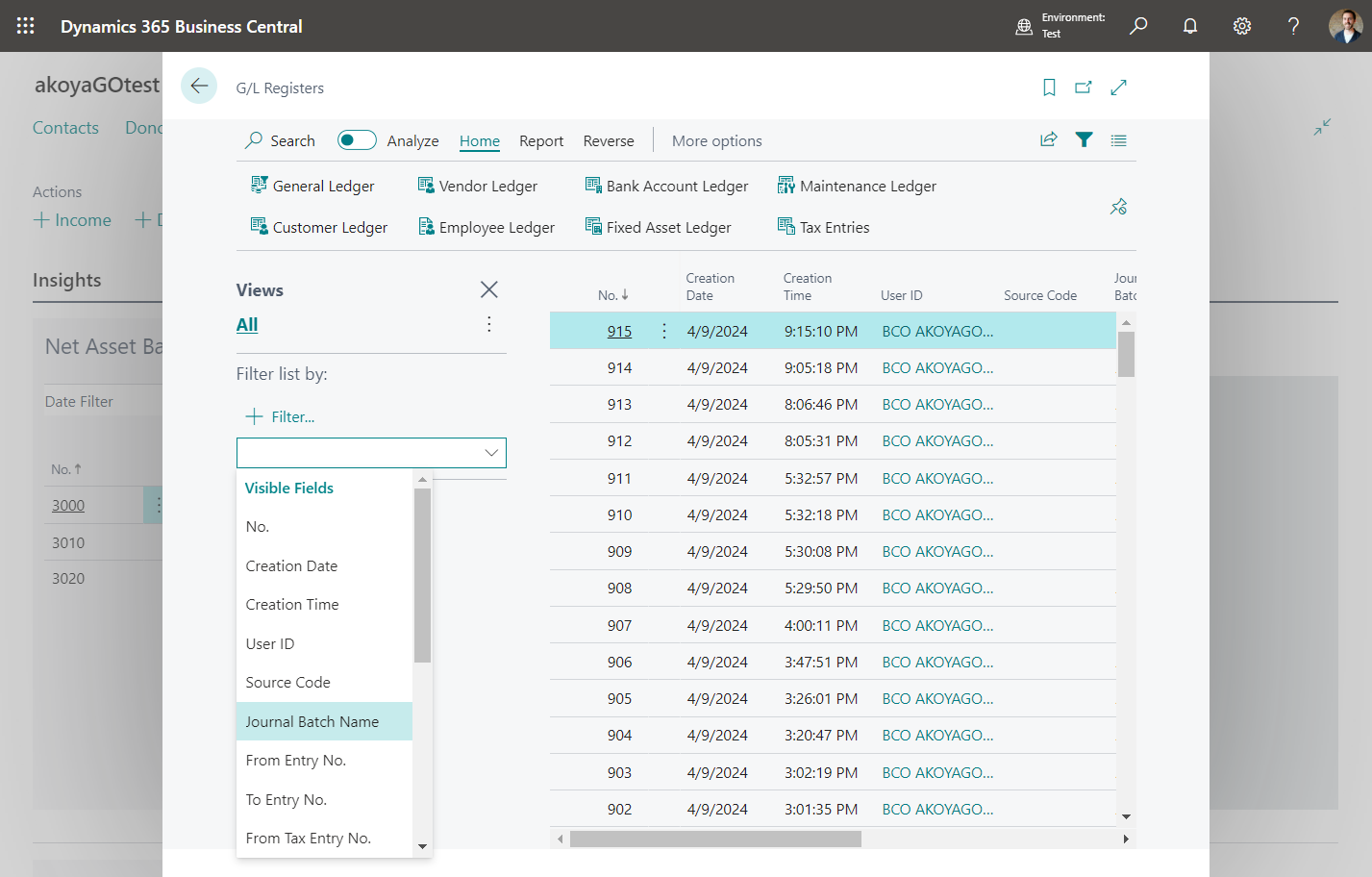
Task: Open the Environment Test indicator
Action: [1061, 26]
